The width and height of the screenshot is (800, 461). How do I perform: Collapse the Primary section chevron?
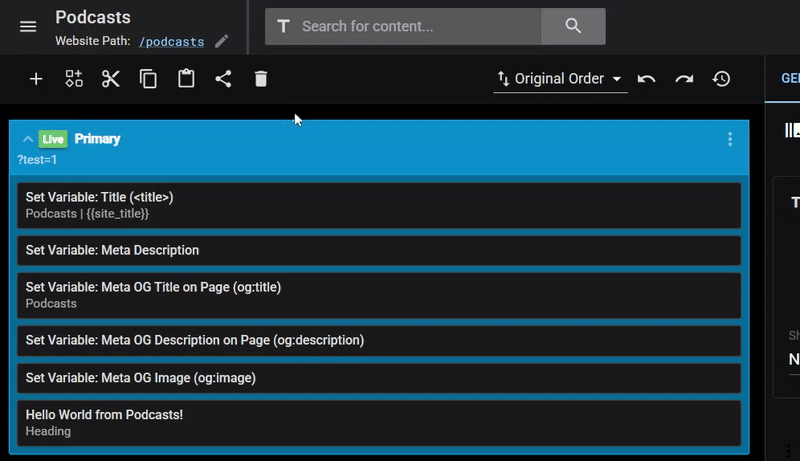tap(27, 139)
